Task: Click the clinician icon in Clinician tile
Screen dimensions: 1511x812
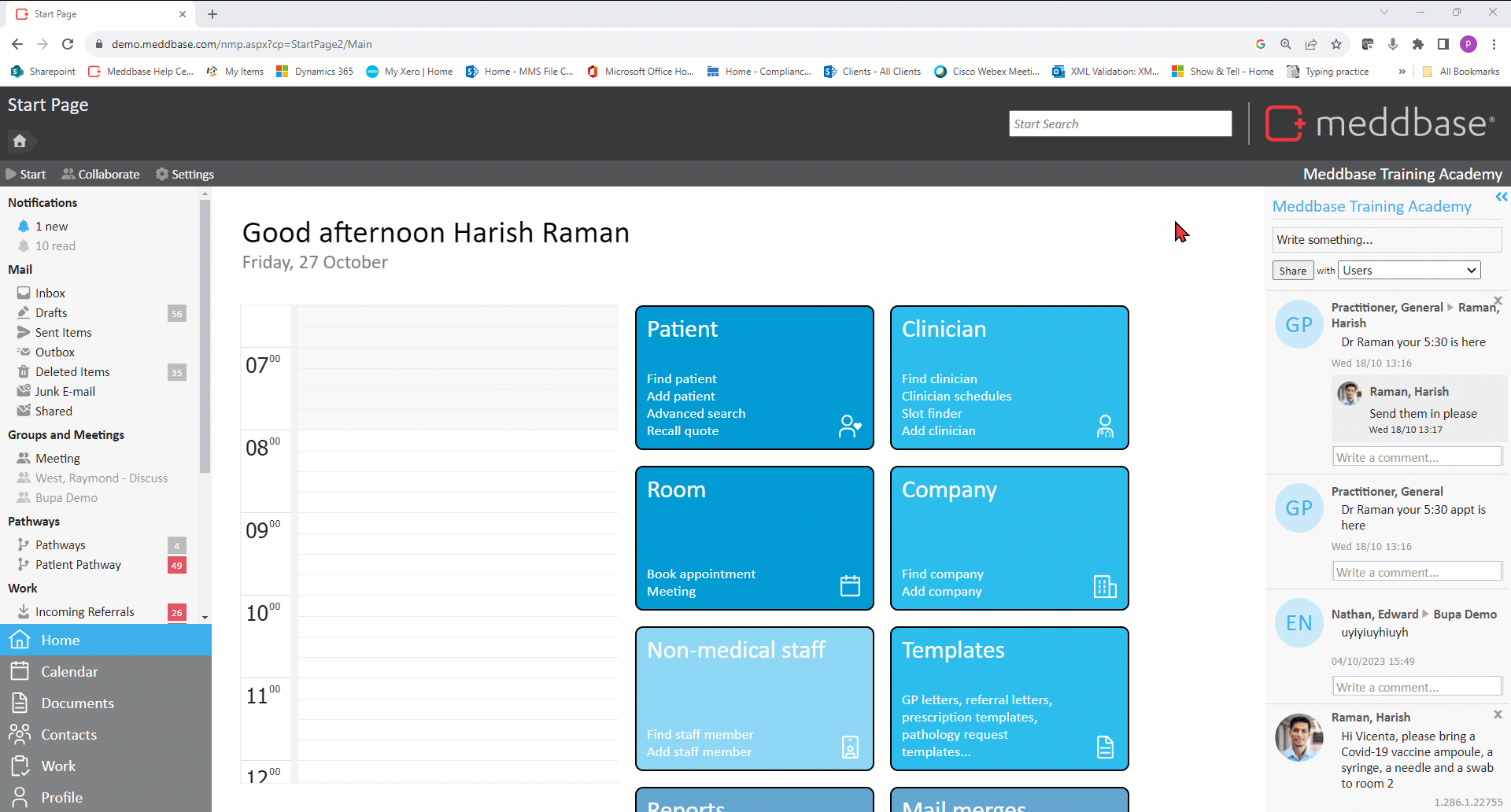Action: click(x=1105, y=426)
